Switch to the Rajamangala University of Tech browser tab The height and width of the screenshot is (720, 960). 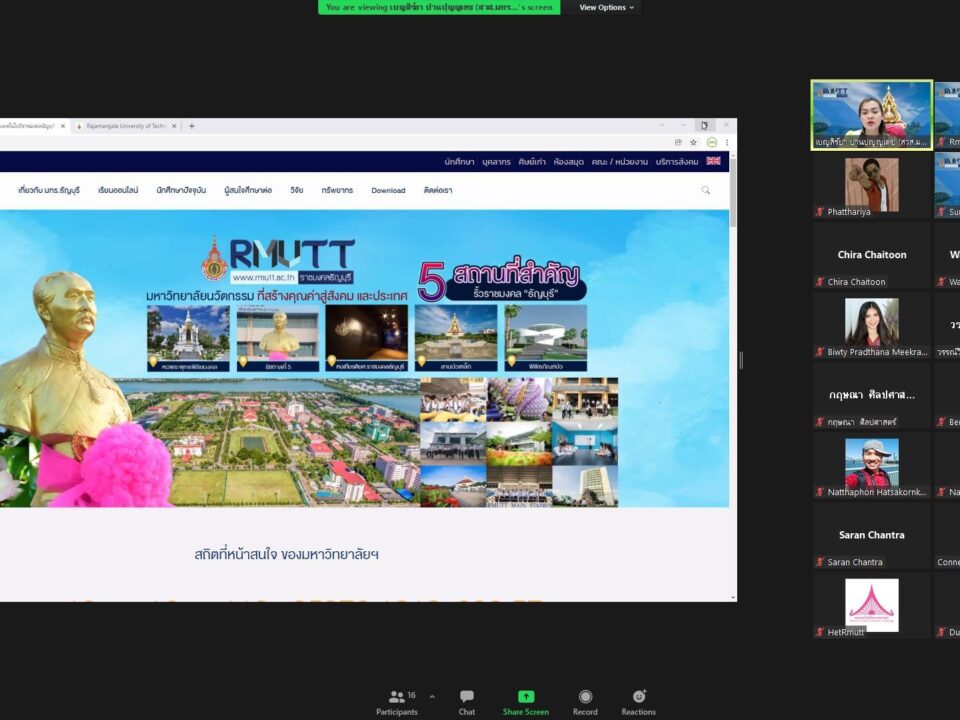126,126
